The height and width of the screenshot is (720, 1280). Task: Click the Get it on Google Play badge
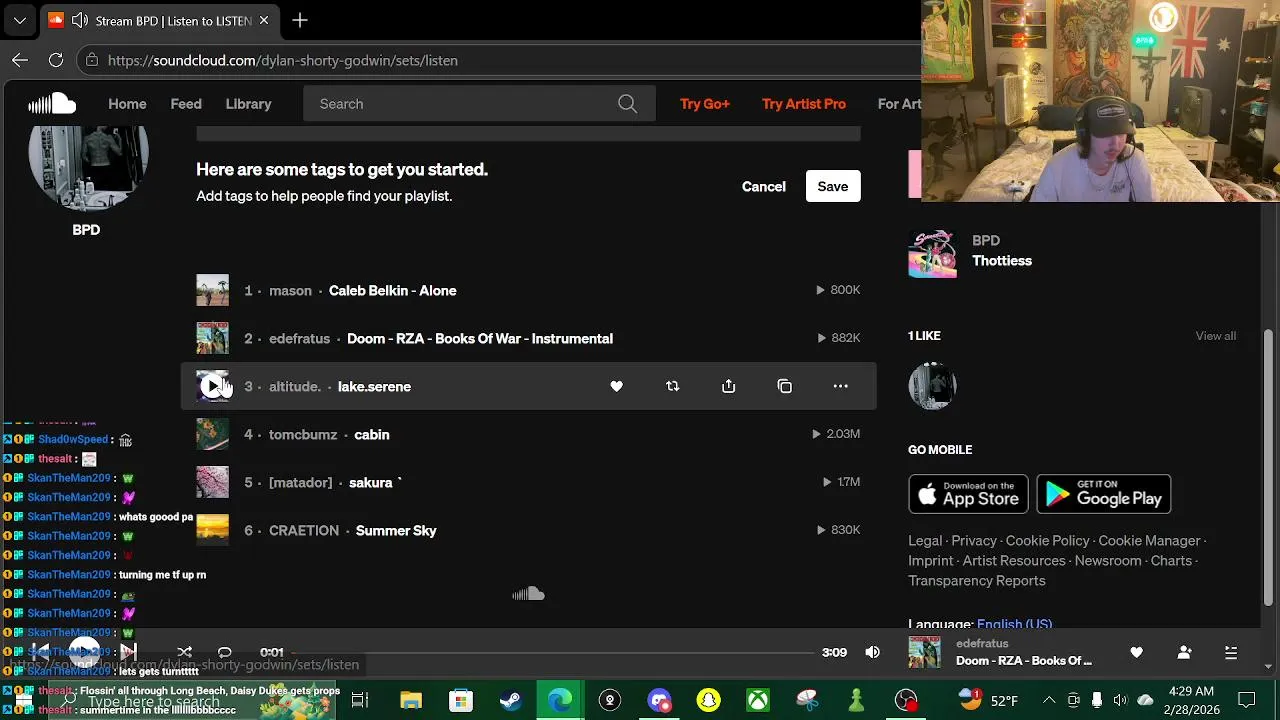coord(1104,493)
